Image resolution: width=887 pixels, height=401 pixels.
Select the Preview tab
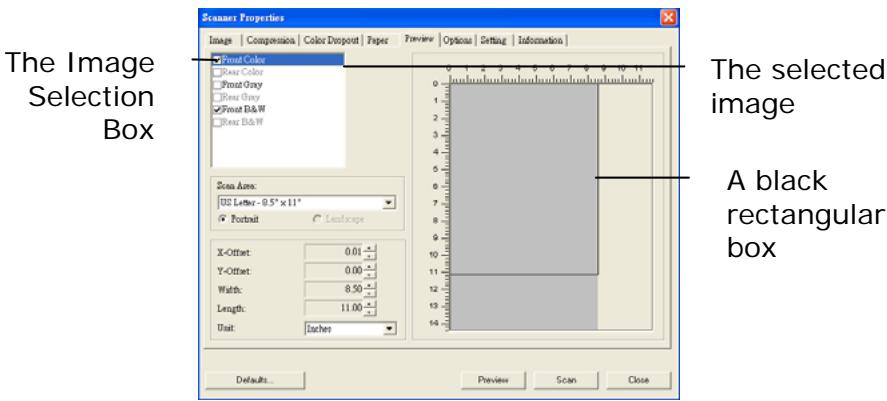[x=419, y=39]
